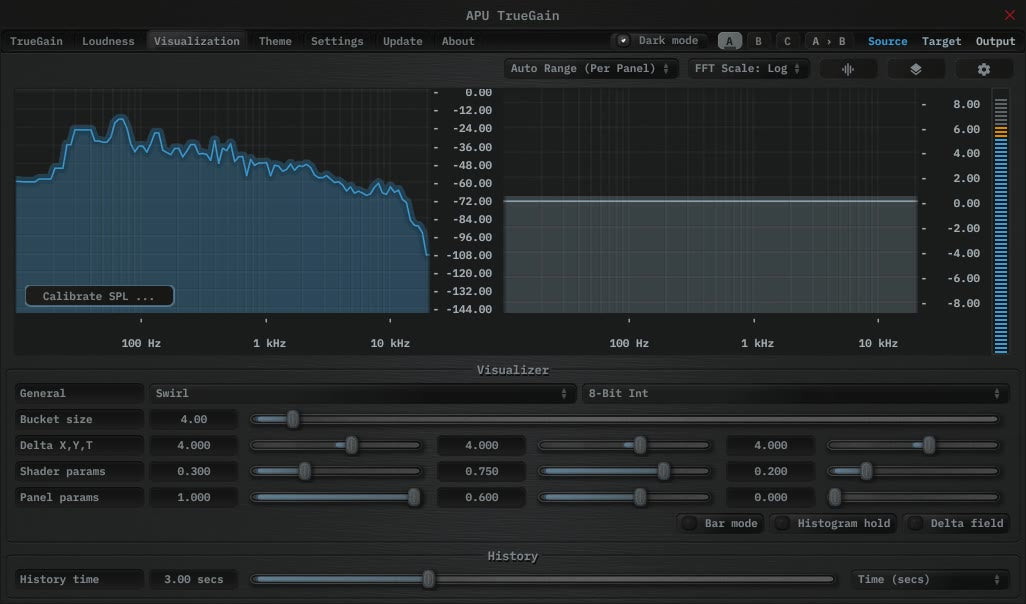The height and width of the screenshot is (604, 1026).
Task: Adjust the Delta X slider
Action: [x=336, y=445]
